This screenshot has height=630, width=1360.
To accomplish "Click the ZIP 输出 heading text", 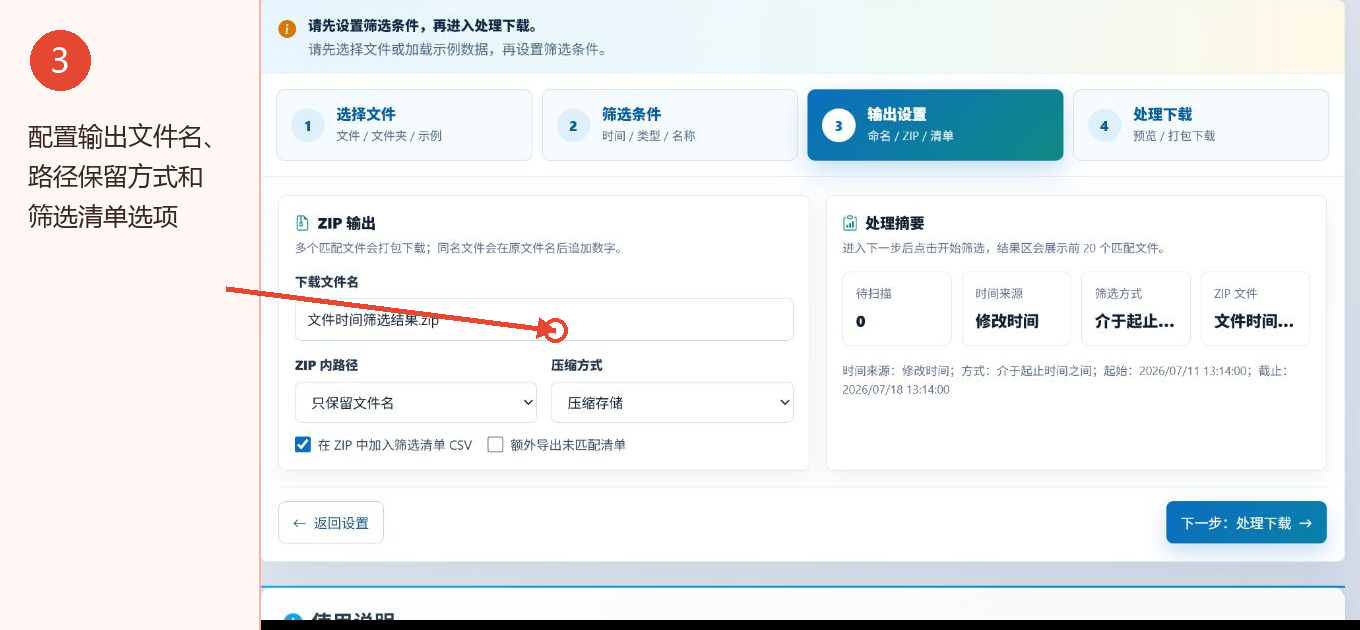I will pos(346,224).
